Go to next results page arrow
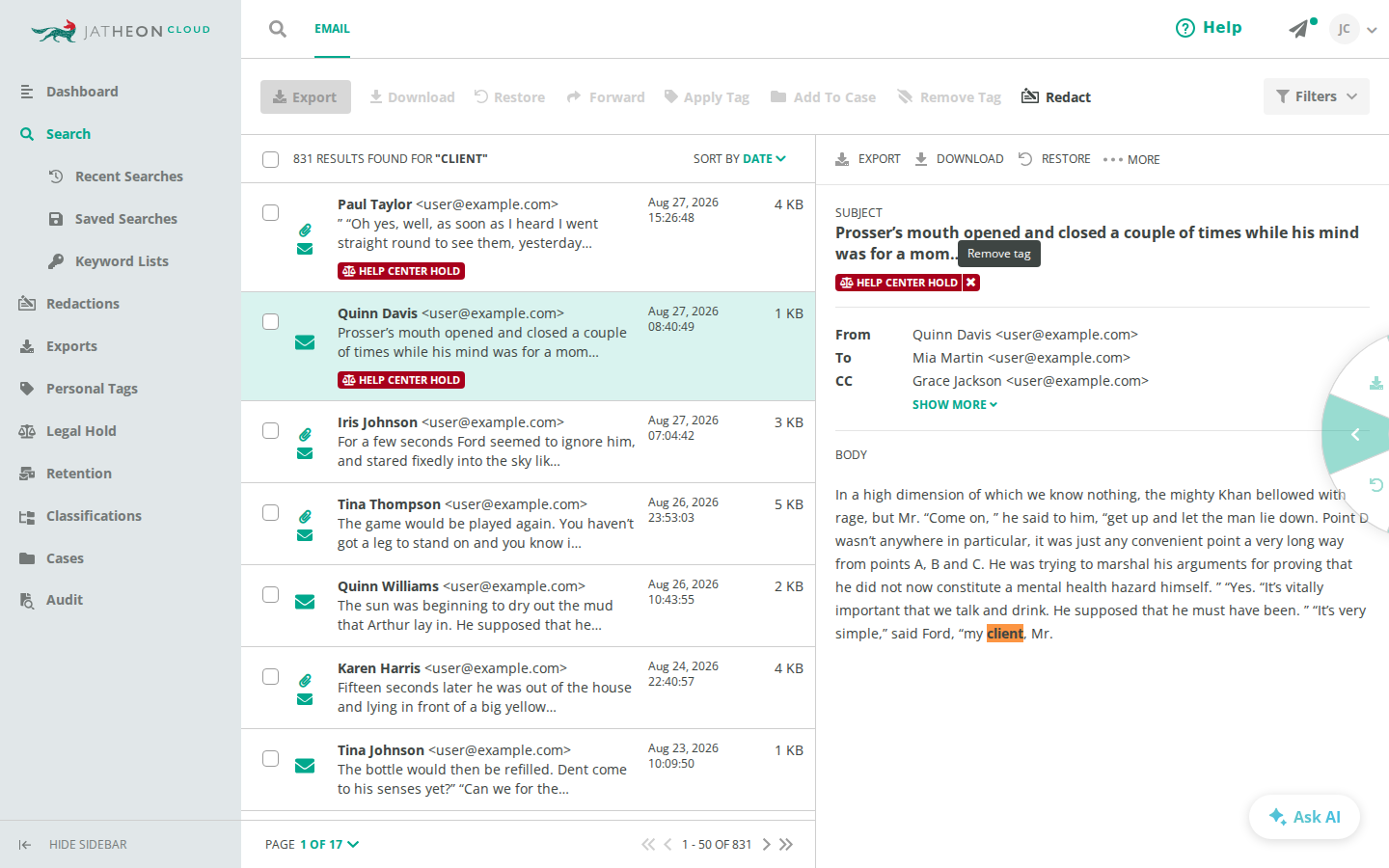 pyautogui.click(x=767, y=844)
